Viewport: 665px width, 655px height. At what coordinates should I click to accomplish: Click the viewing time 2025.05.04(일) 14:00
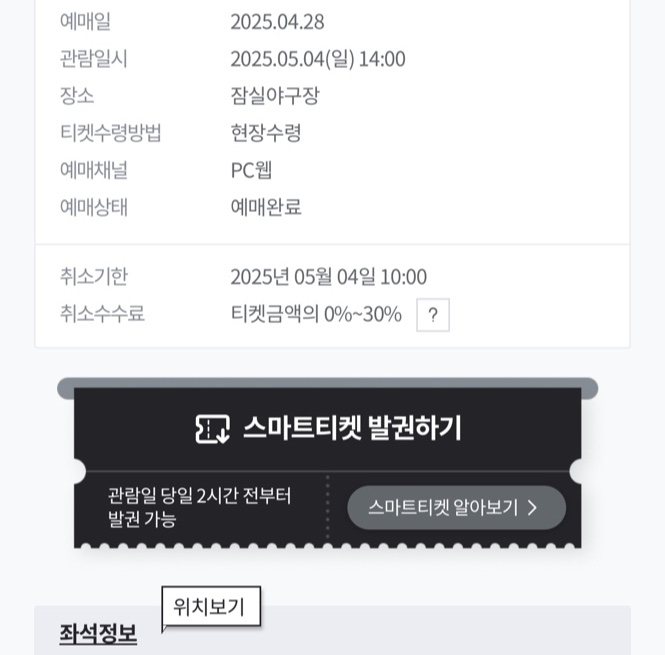pos(318,59)
